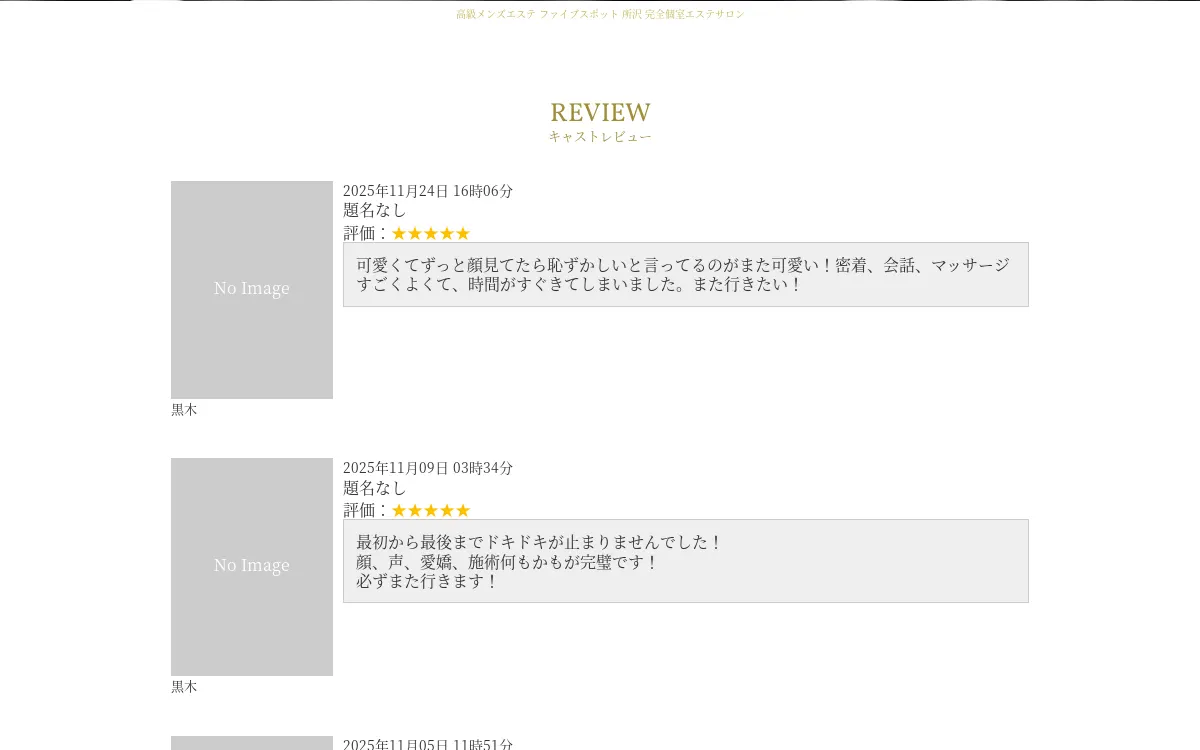Click the REVIEW heading
Screen dimensions: 1200x750
click(600, 112)
